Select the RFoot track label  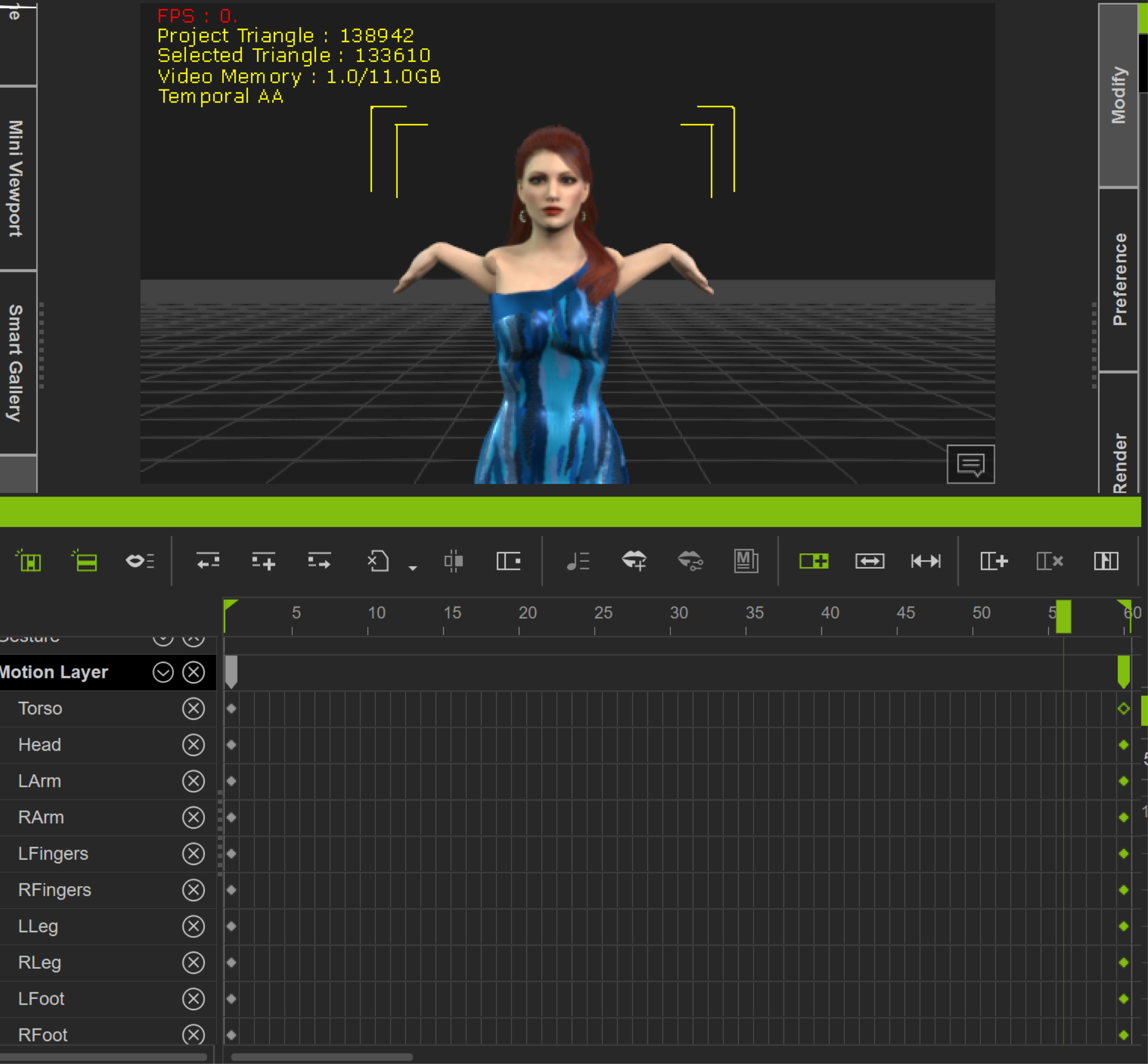[x=43, y=1035]
